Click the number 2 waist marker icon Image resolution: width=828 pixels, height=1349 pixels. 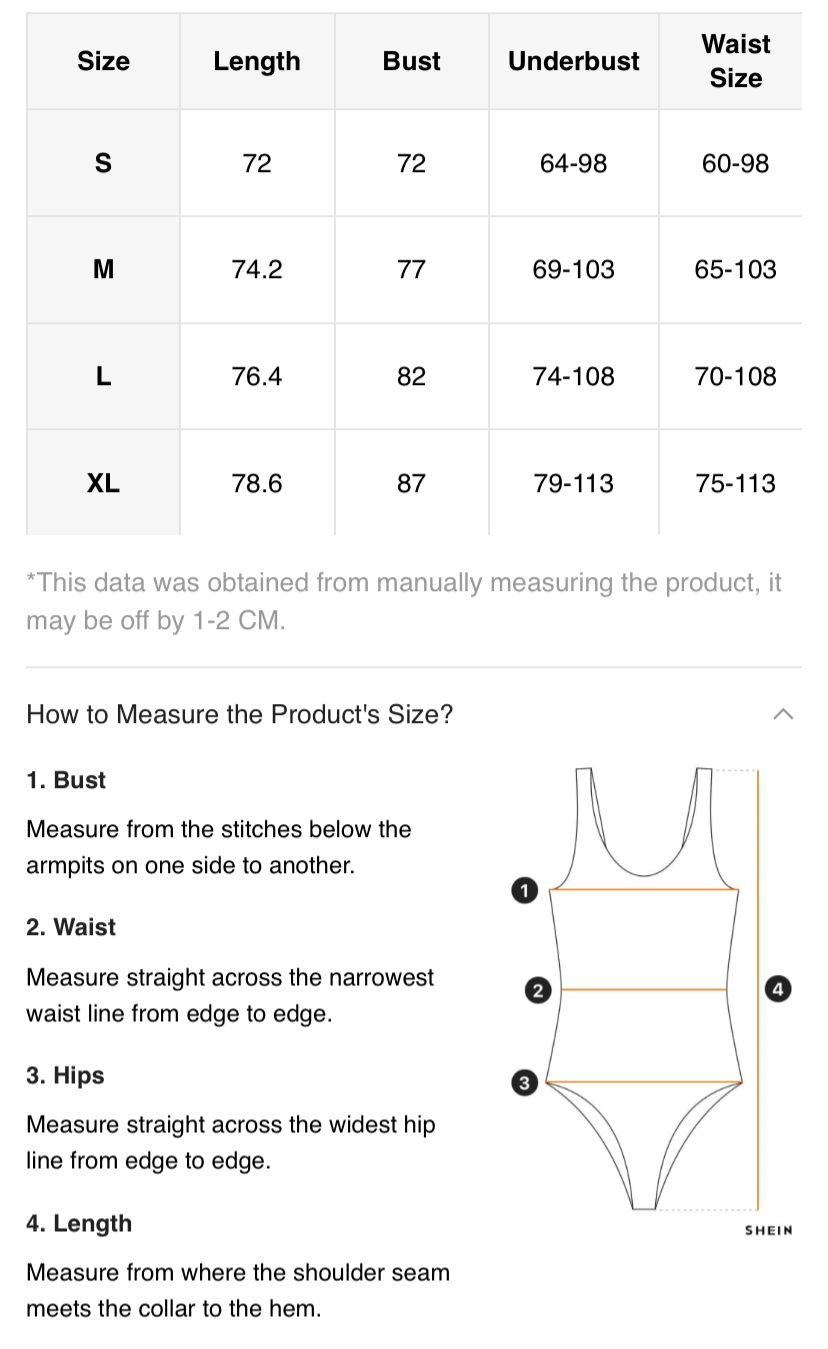point(538,991)
